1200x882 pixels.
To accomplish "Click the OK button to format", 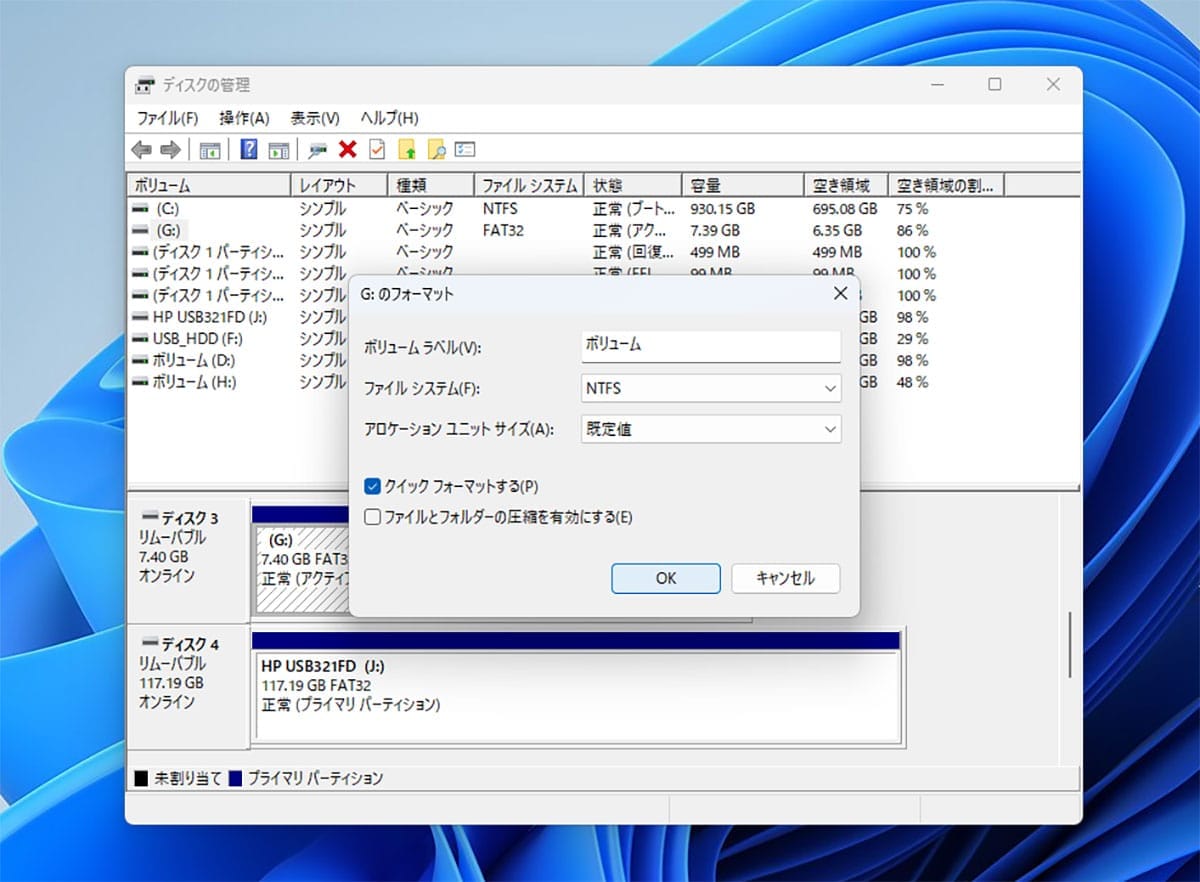I will [x=664, y=578].
